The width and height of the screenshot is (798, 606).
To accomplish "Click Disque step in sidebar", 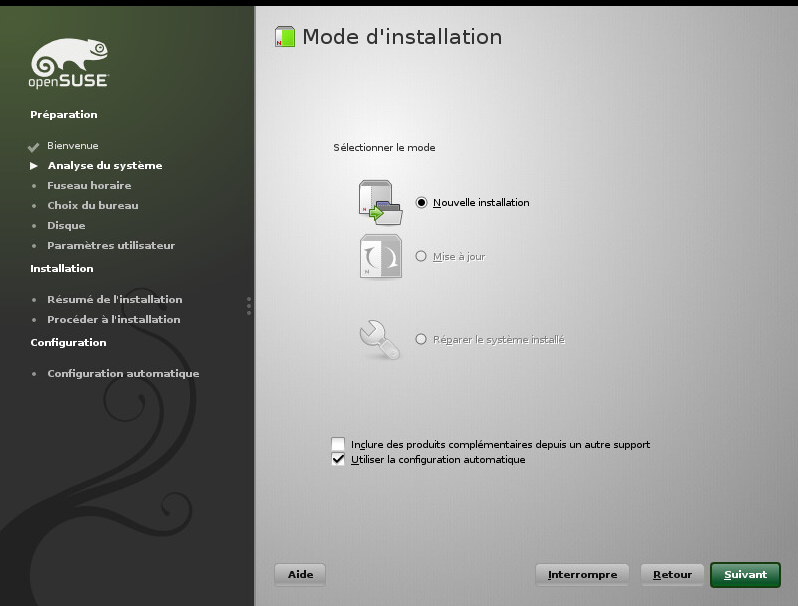I will pos(66,225).
